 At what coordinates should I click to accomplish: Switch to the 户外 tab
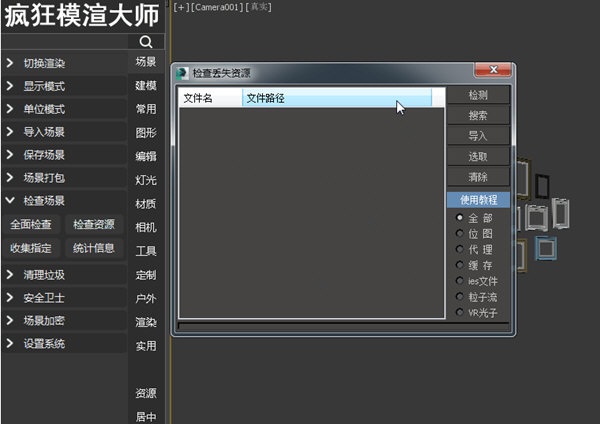click(146, 299)
